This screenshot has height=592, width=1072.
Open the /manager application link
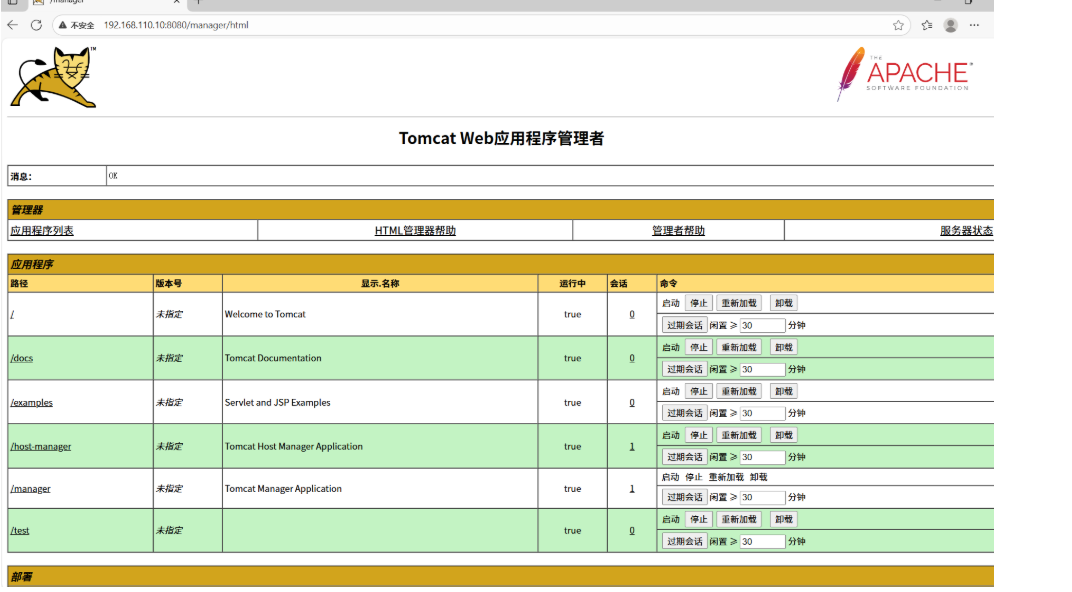(x=30, y=489)
